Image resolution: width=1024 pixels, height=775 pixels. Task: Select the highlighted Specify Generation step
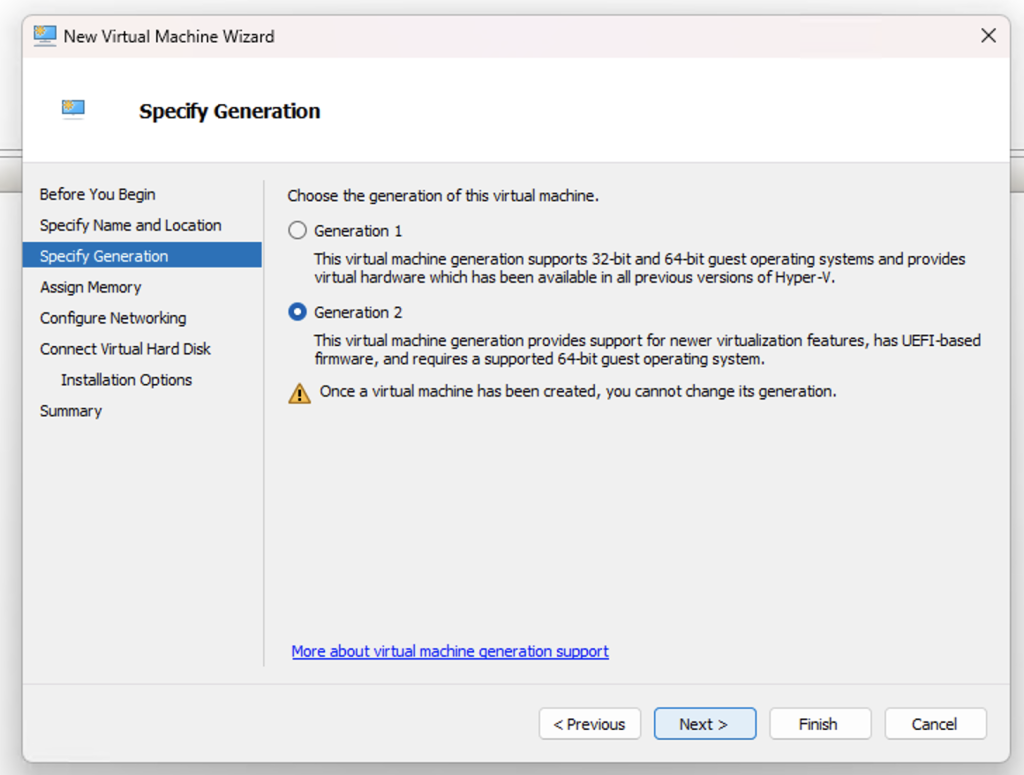tap(104, 256)
